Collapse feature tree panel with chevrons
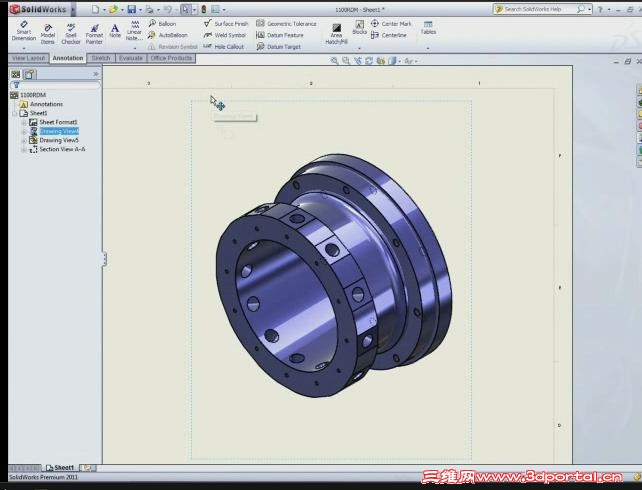642x490 pixels. [x=95, y=74]
